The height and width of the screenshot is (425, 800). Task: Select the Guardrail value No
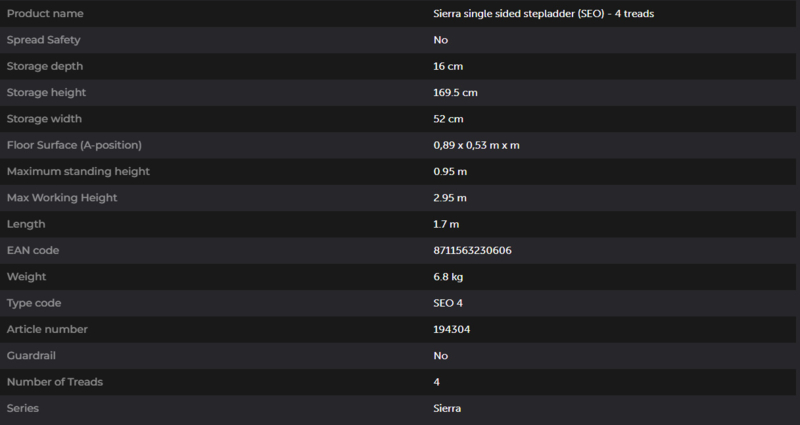pos(440,356)
